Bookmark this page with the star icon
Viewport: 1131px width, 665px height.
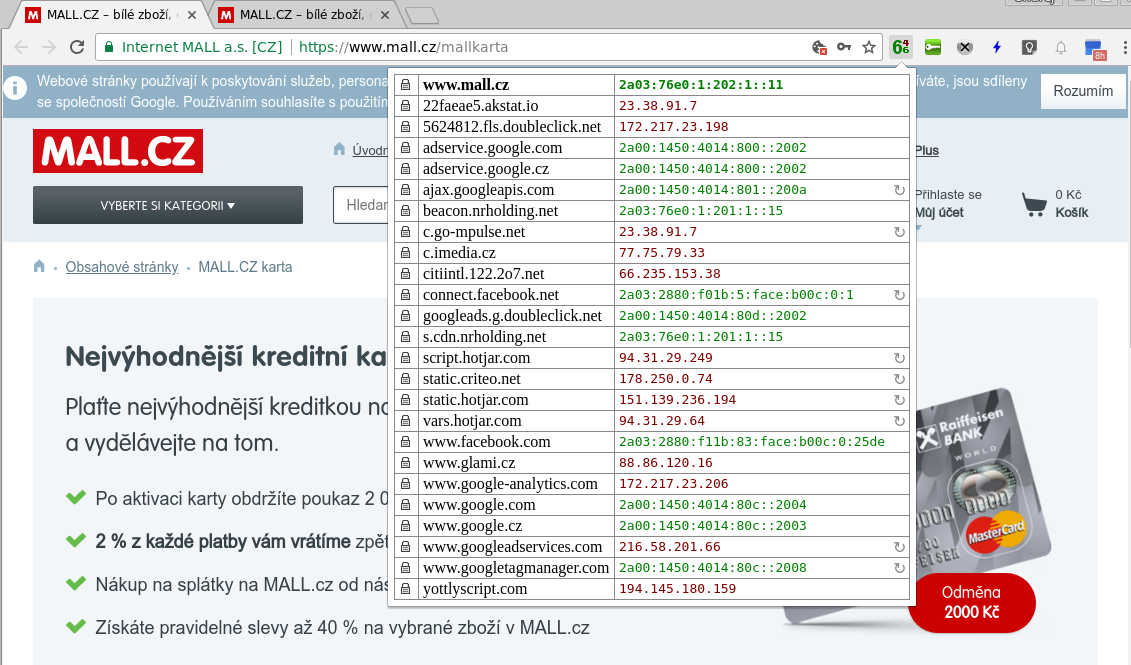(869, 48)
